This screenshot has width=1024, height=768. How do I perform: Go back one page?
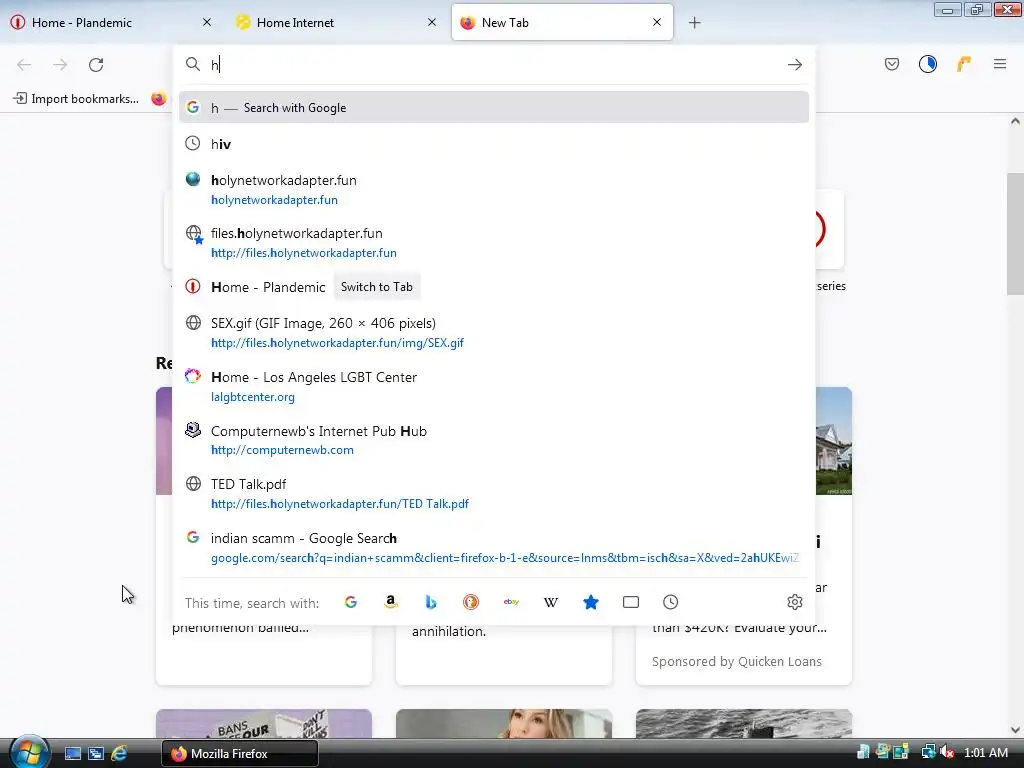pos(24,65)
